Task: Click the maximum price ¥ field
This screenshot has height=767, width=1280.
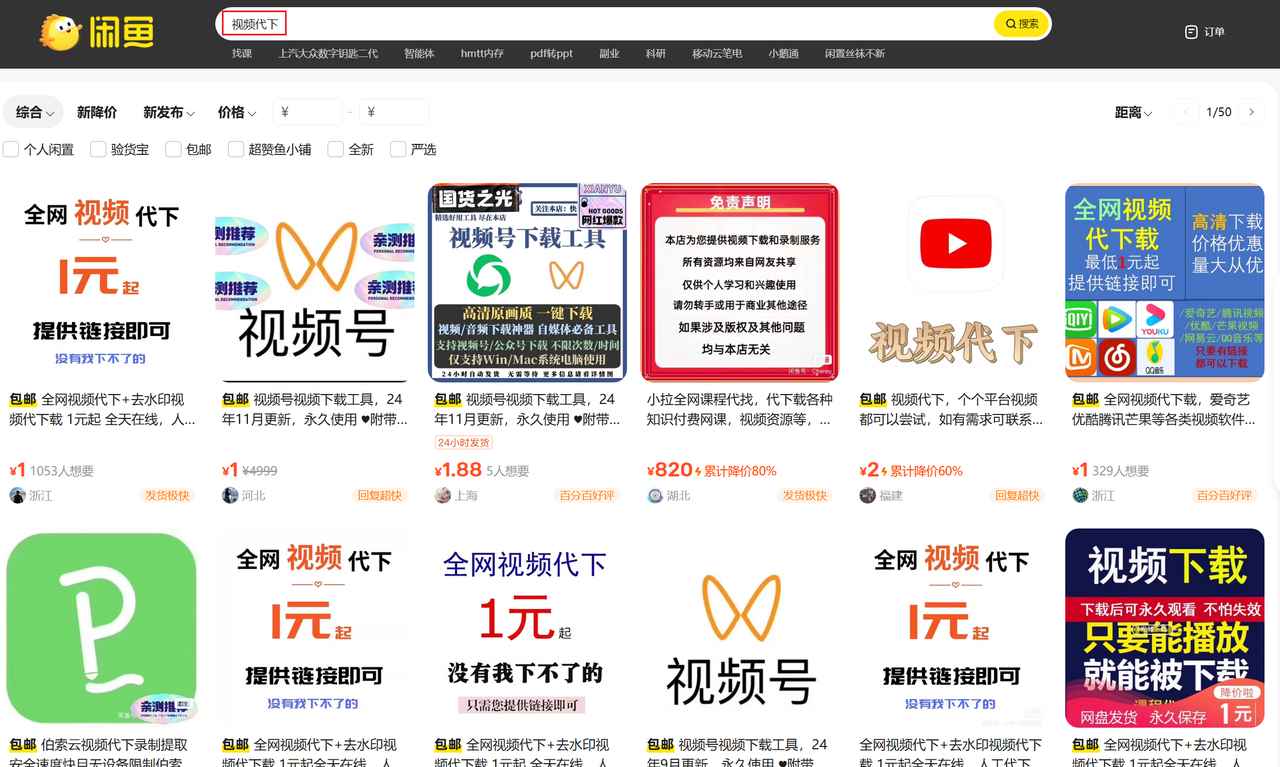Action: (394, 112)
